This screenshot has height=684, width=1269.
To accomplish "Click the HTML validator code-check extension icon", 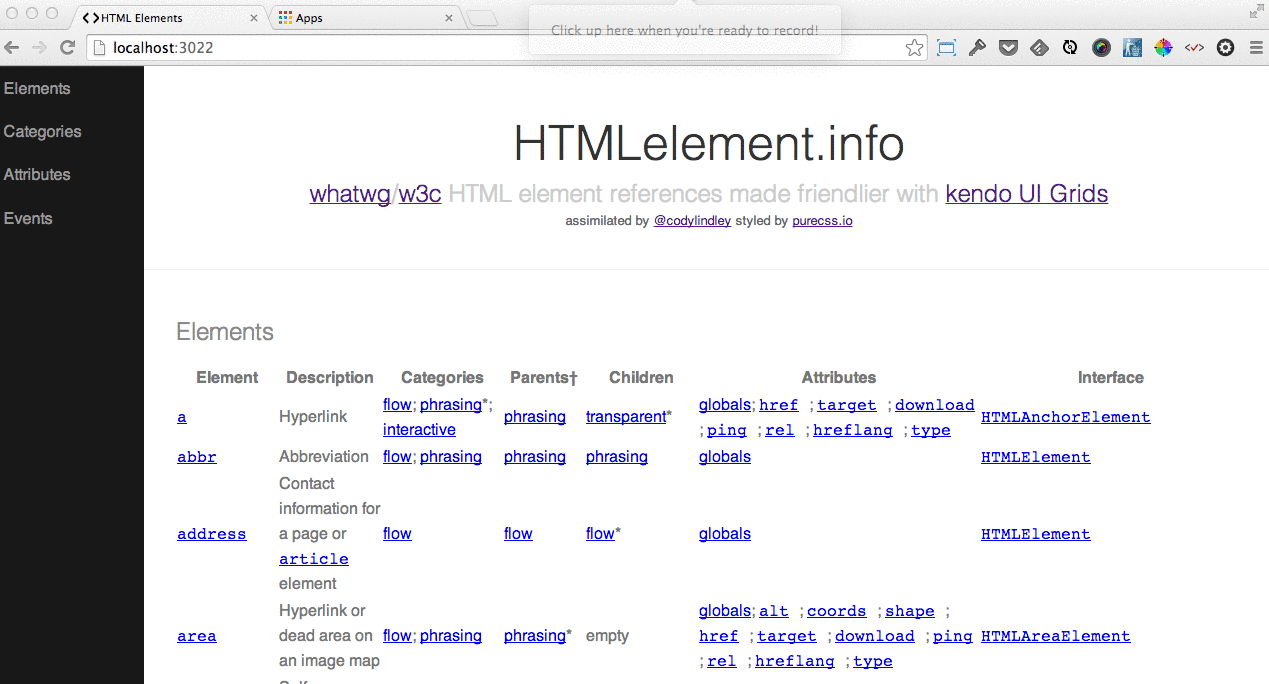I will (x=1194, y=47).
